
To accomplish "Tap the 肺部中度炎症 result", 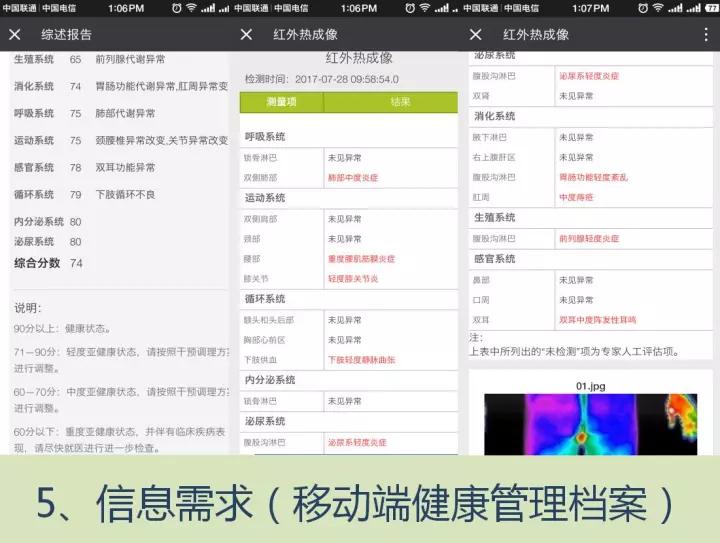I will click(353, 177).
